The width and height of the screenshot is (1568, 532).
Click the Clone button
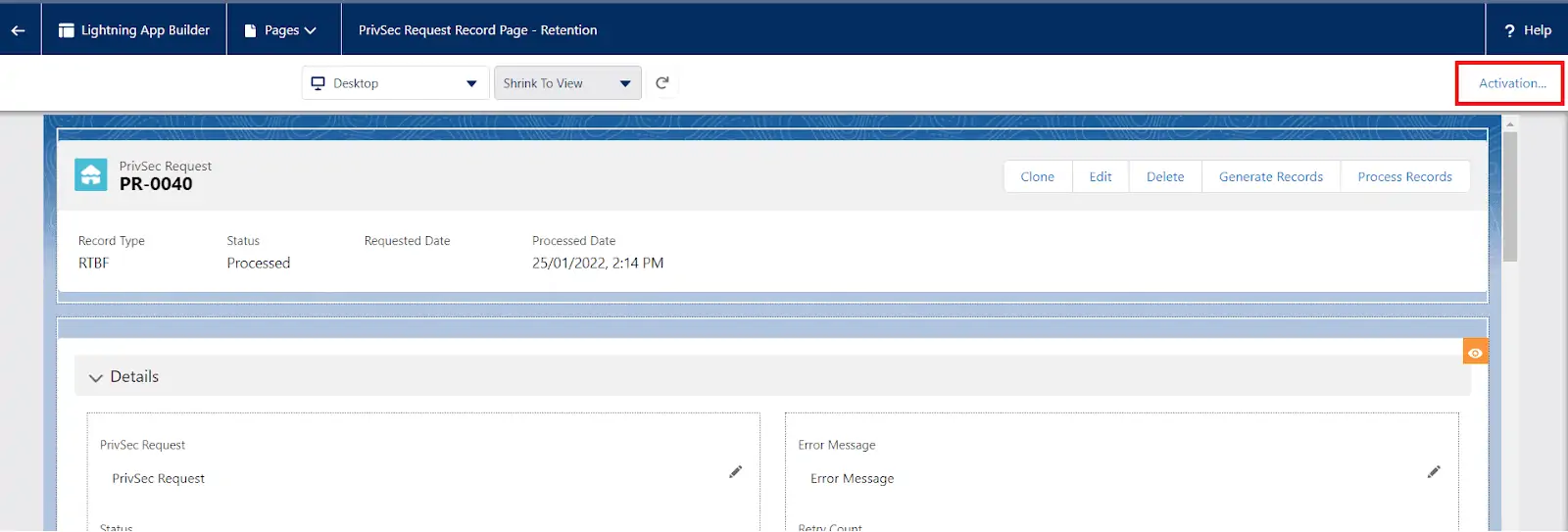[x=1038, y=176]
